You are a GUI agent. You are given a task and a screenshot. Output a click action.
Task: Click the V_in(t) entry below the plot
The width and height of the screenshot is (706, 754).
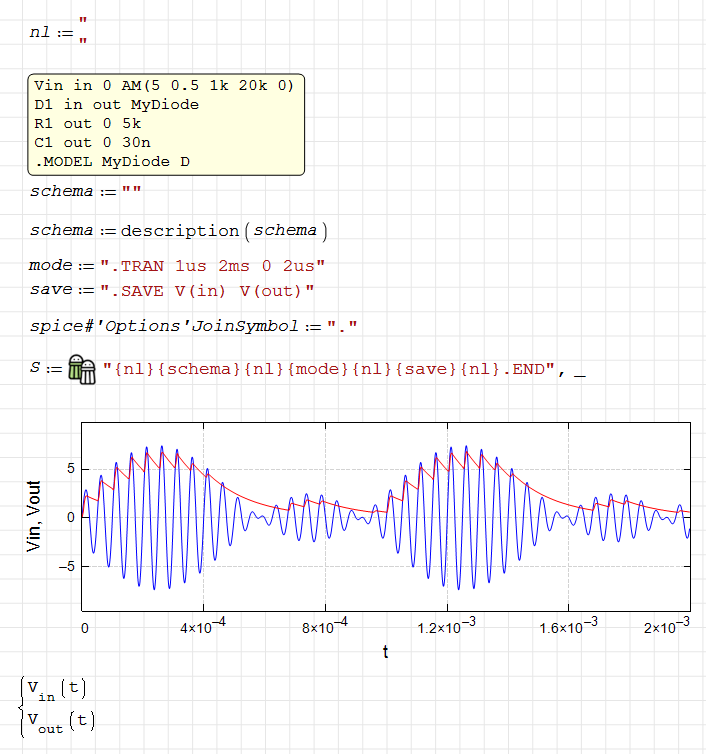56,689
